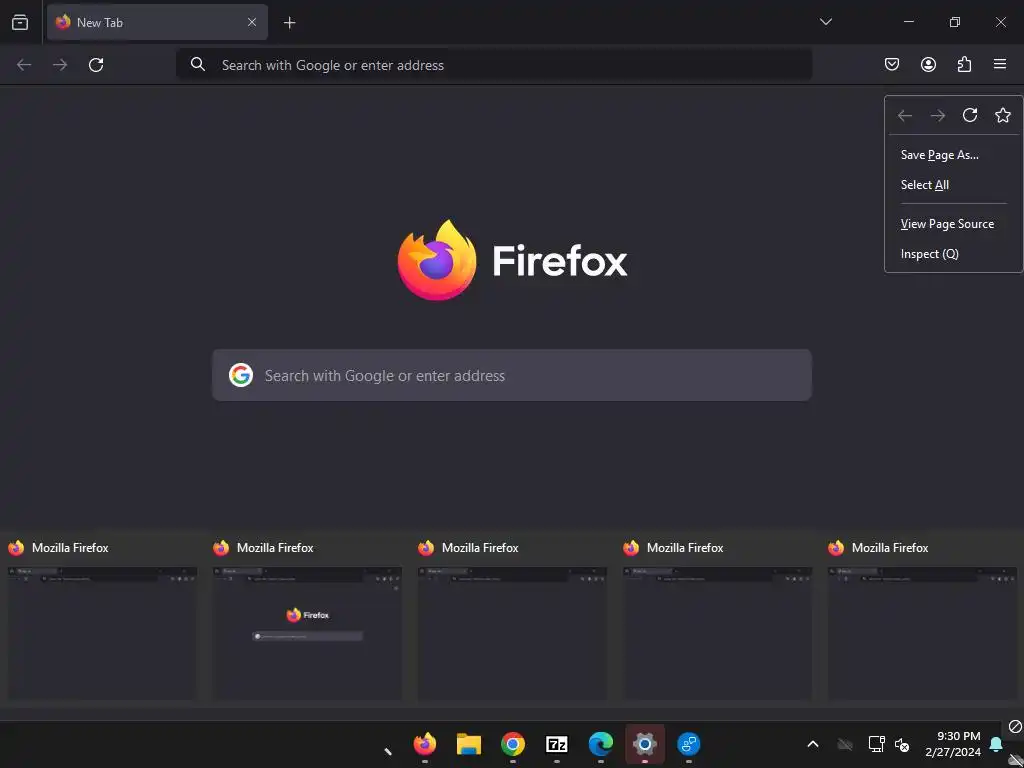Click the magnifier icon in the address bar
The width and height of the screenshot is (1024, 768).
(198, 64)
